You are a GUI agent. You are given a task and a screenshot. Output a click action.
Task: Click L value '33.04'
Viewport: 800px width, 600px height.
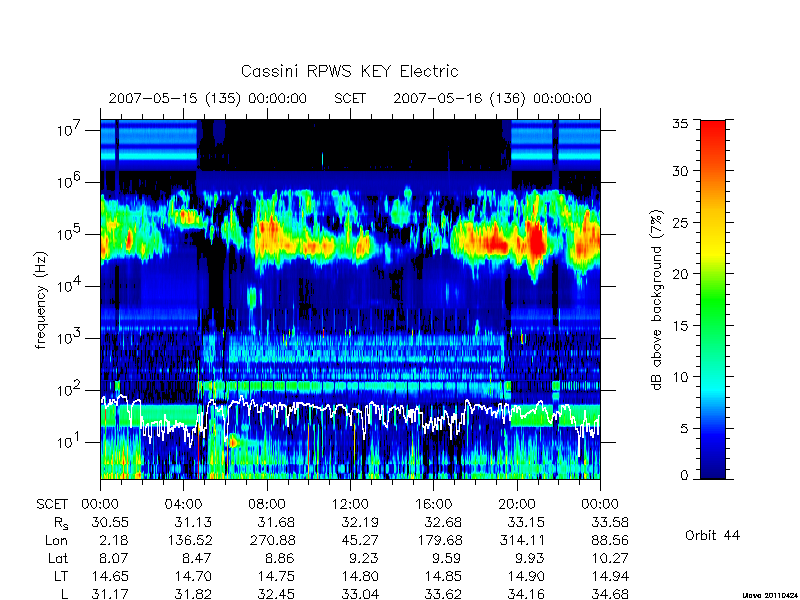point(359,594)
